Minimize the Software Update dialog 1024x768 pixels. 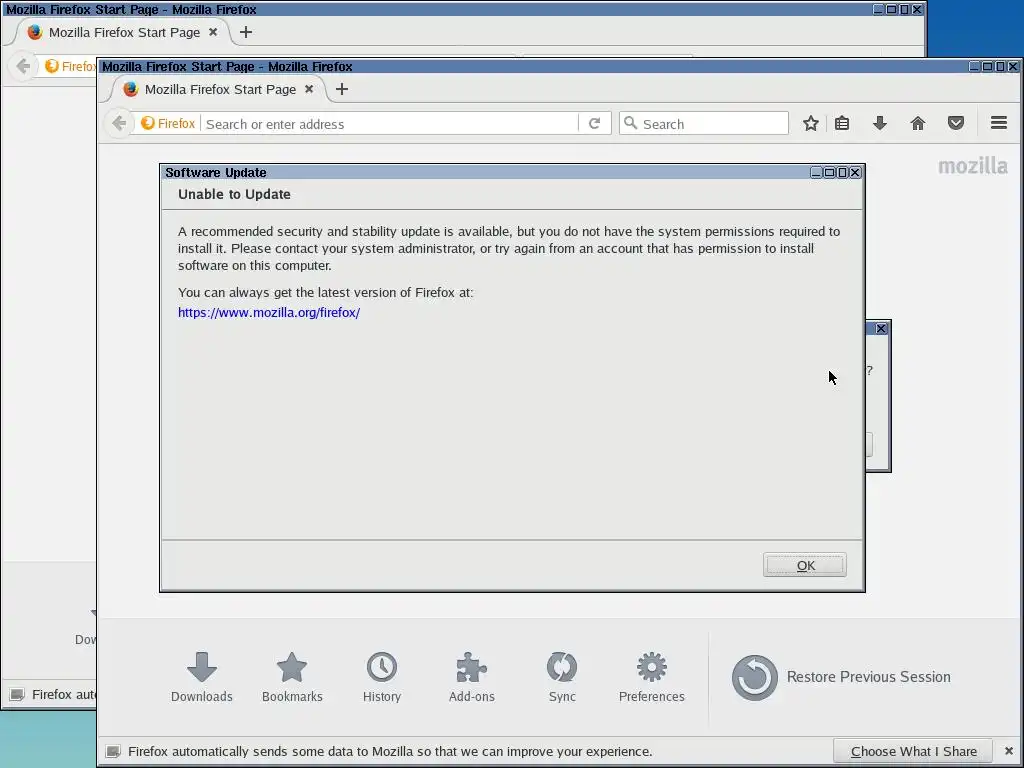tap(816, 172)
